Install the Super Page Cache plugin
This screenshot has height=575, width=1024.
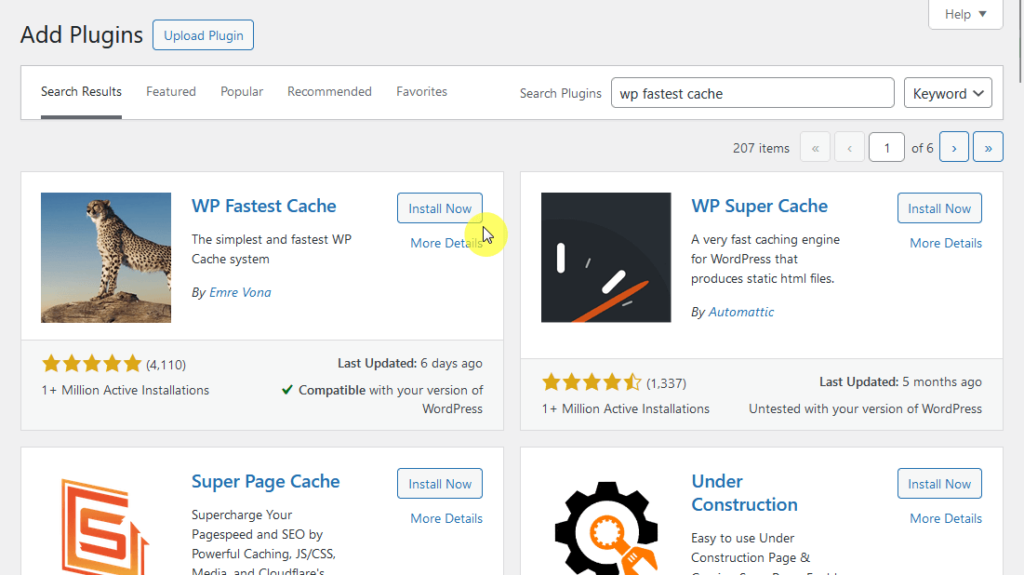pos(440,484)
